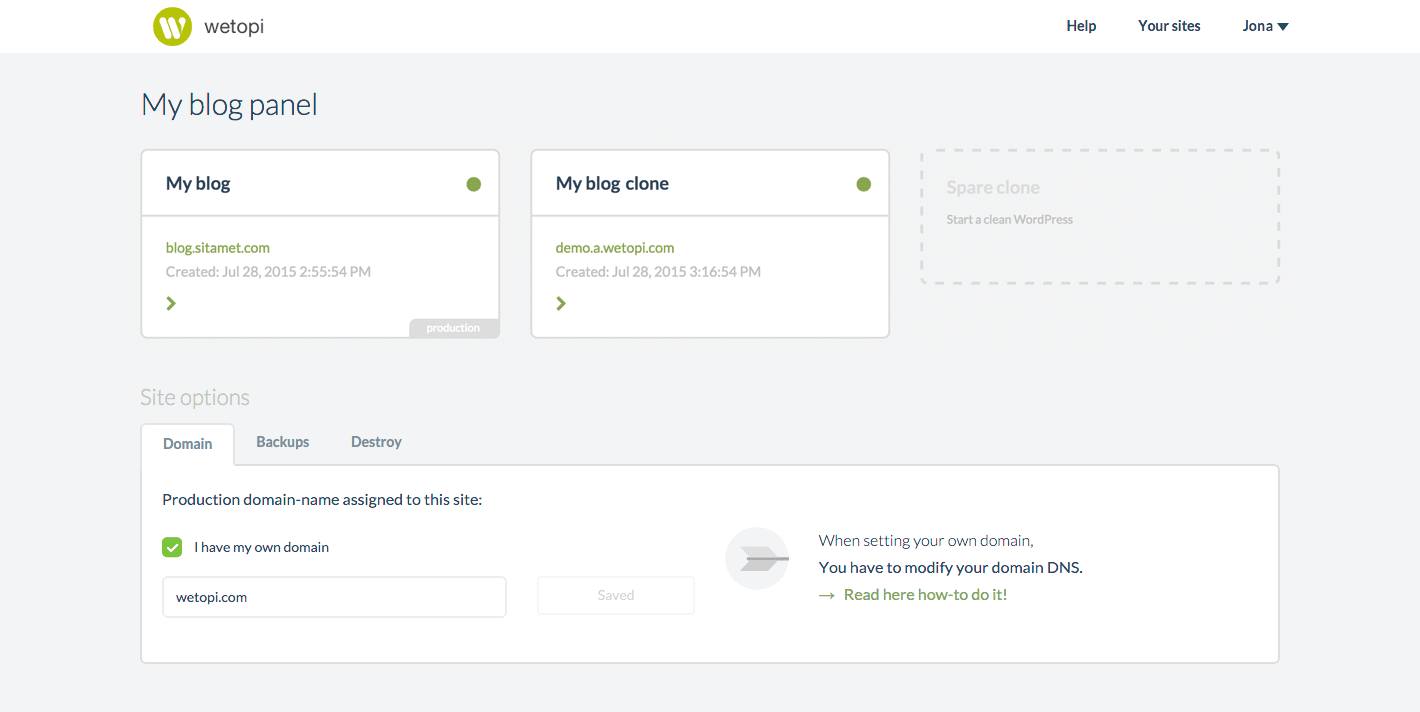The height and width of the screenshot is (712, 1420).
Task: Click the Saved button
Action: [x=616, y=595]
